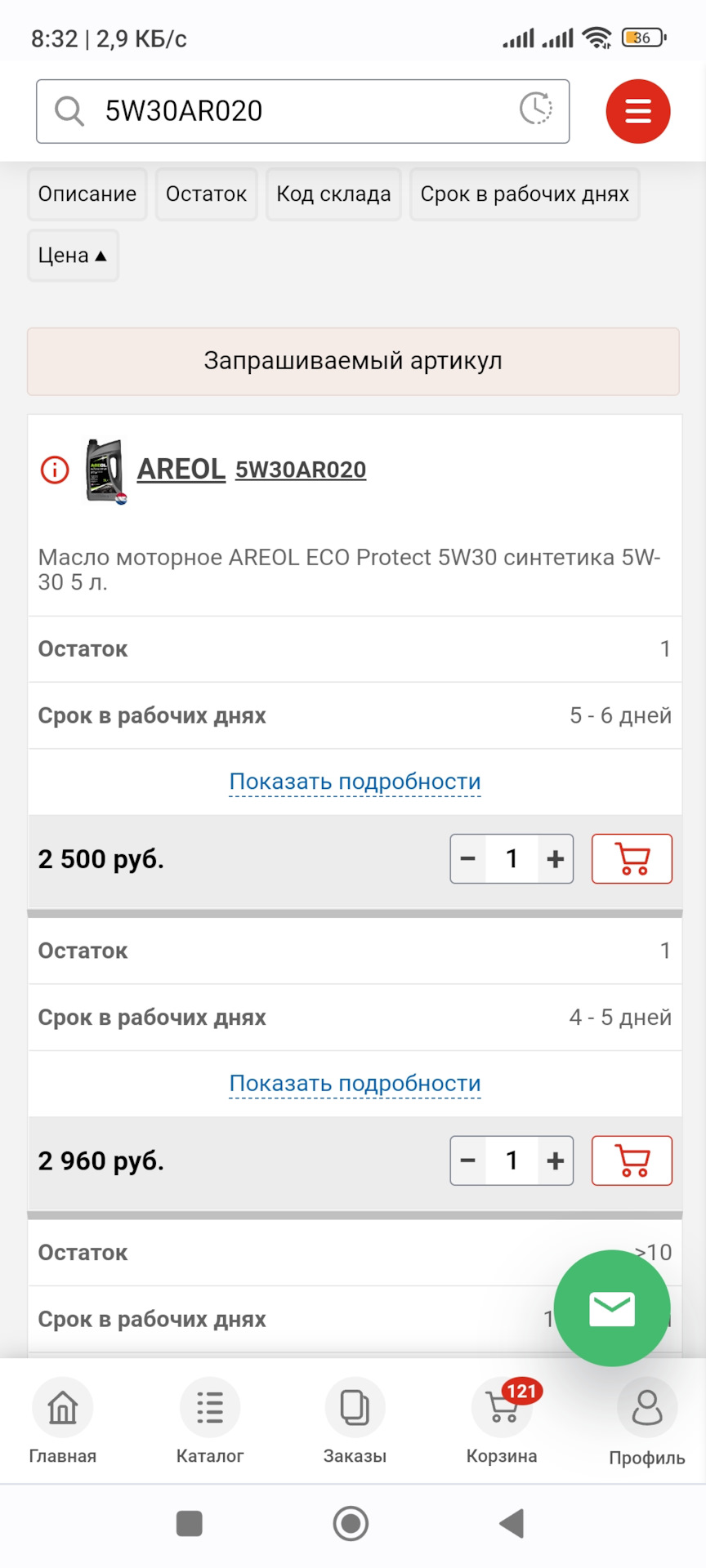Open the 5W30AR020 article link
706x1568 pixels.
(x=301, y=470)
